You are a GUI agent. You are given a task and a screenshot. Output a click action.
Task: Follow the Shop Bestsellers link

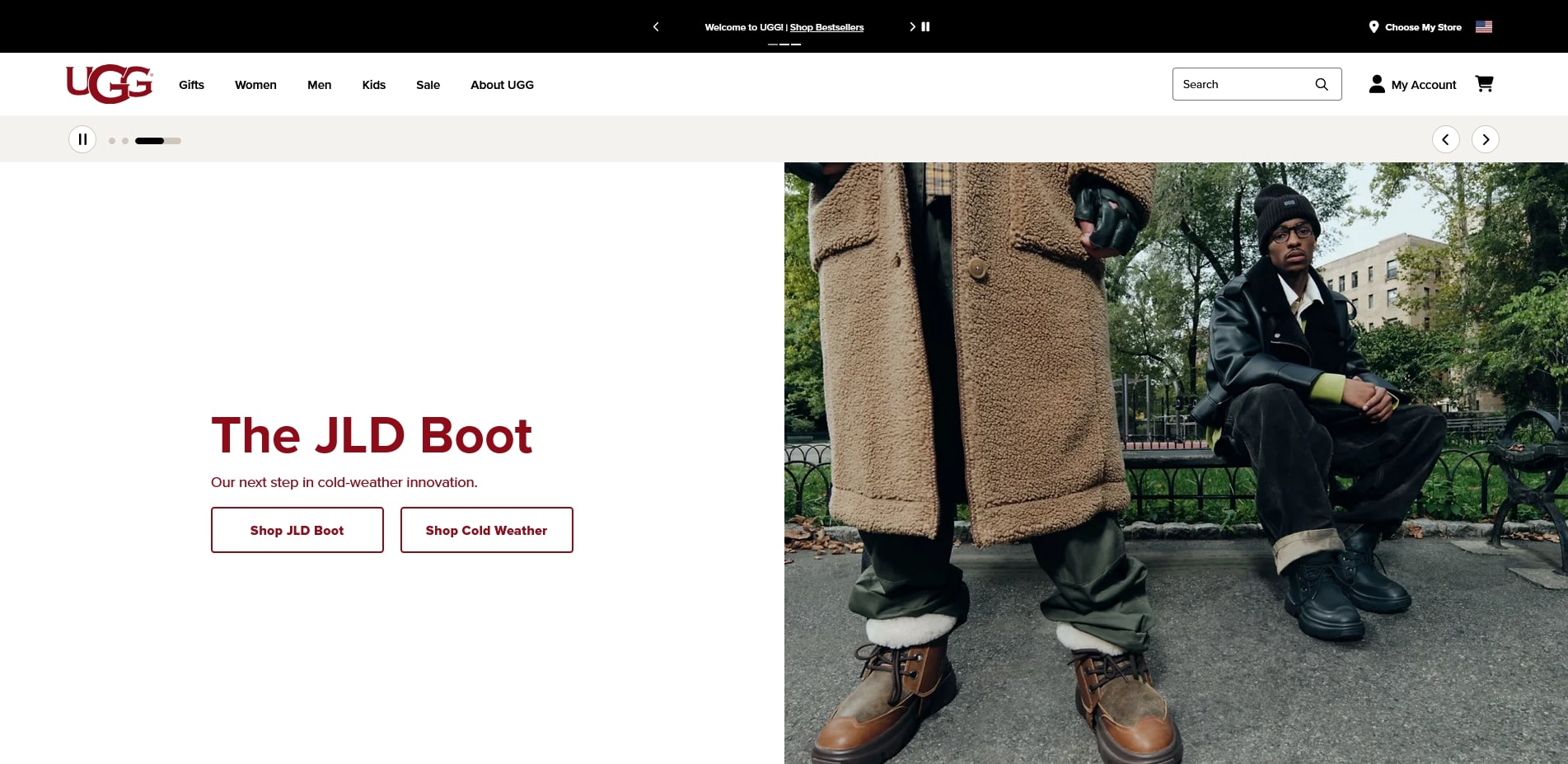[x=826, y=27]
